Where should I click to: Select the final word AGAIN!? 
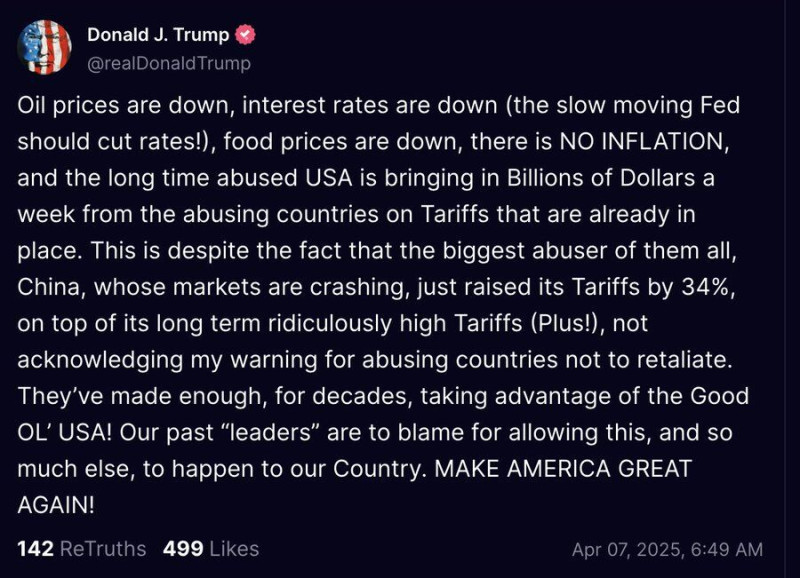click(56, 505)
